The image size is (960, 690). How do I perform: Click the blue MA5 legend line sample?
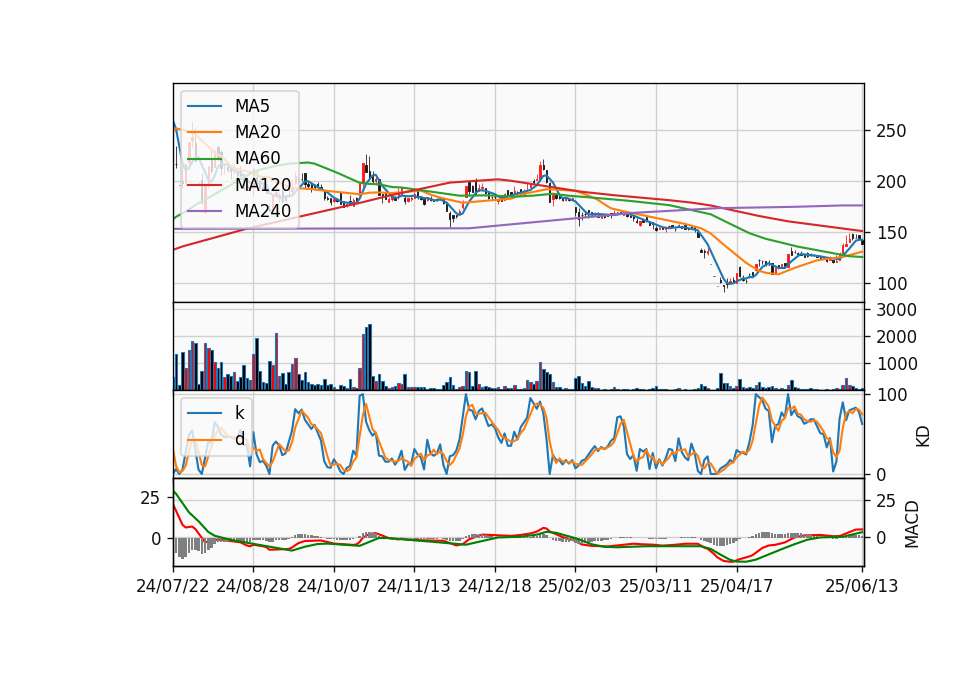[x=204, y=107]
